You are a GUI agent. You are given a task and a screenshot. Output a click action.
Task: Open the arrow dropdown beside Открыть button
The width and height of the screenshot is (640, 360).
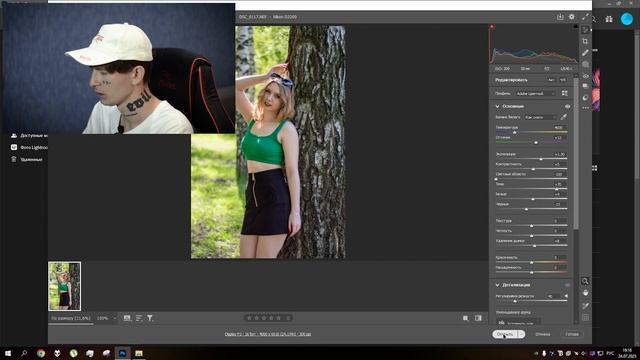coord(521,334)
